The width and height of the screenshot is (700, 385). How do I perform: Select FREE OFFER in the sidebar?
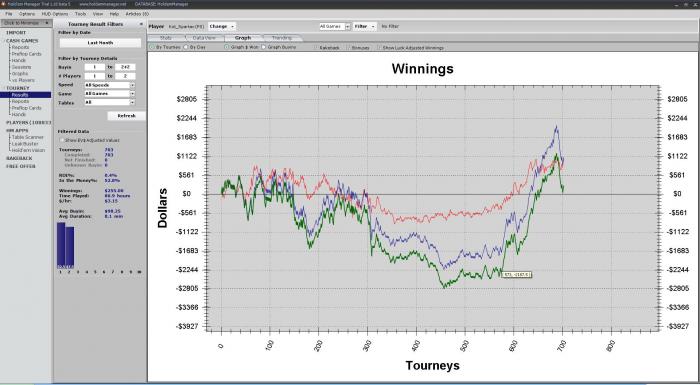click(21, 166)
